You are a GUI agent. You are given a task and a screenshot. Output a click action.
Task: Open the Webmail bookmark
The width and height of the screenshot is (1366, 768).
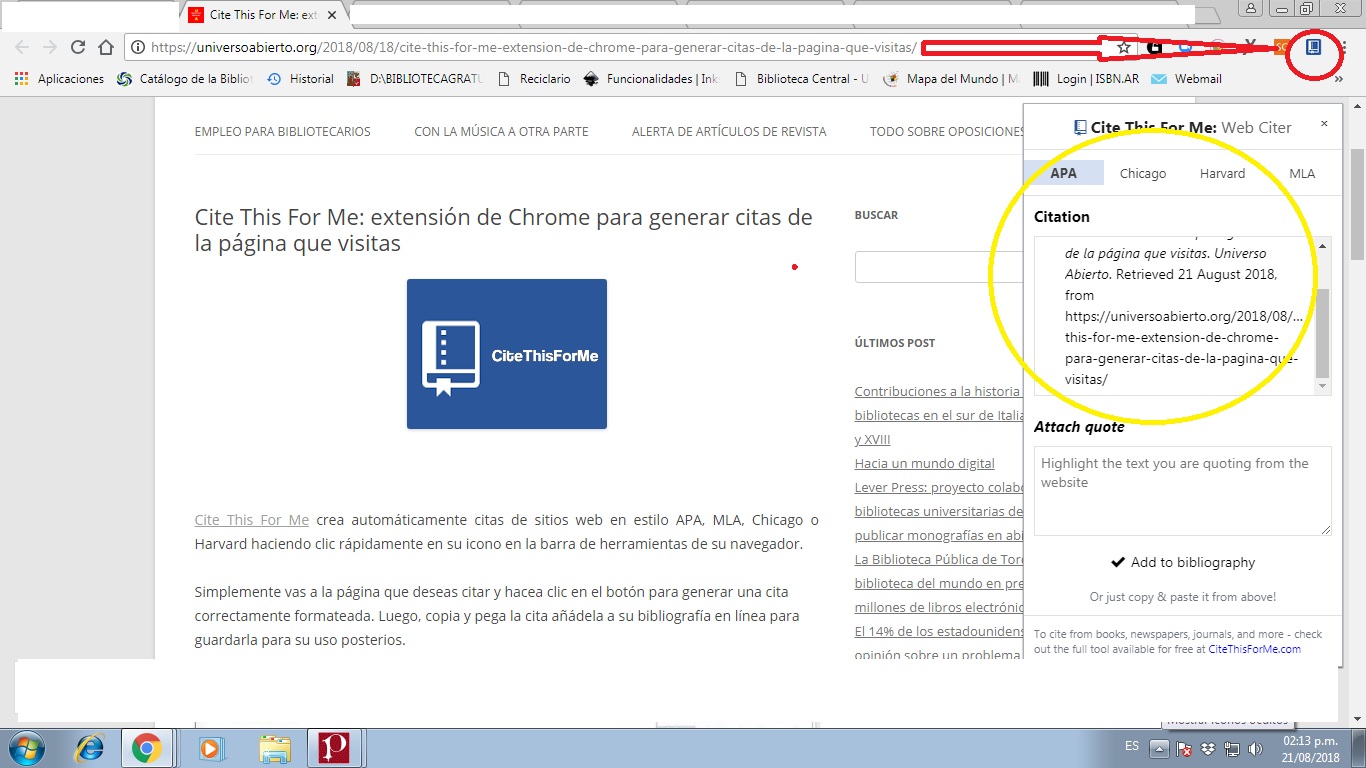tap(1186, 78)
